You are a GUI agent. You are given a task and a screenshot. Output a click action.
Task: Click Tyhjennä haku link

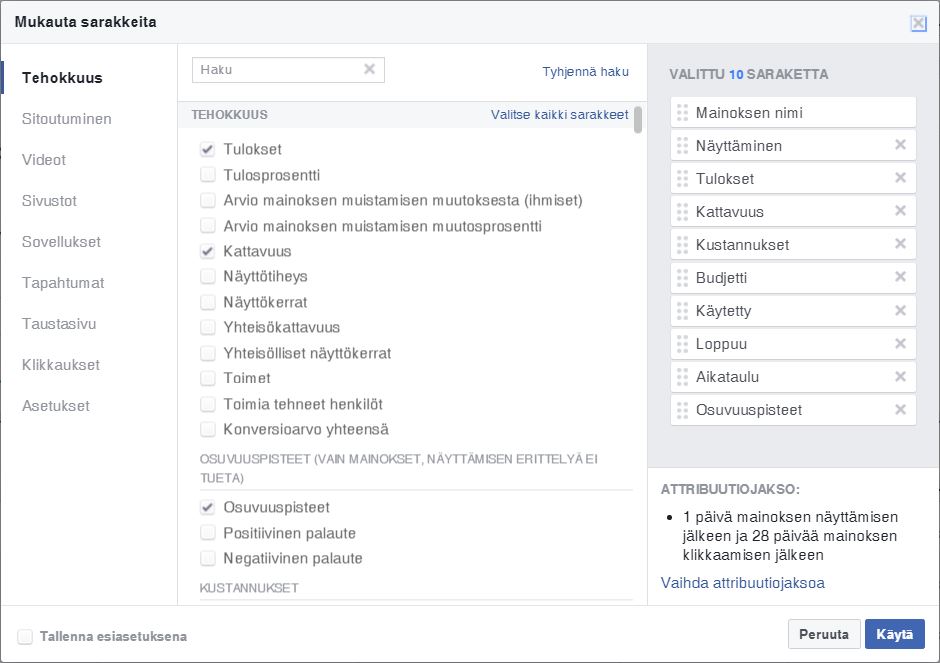click(x=586, y=71)
